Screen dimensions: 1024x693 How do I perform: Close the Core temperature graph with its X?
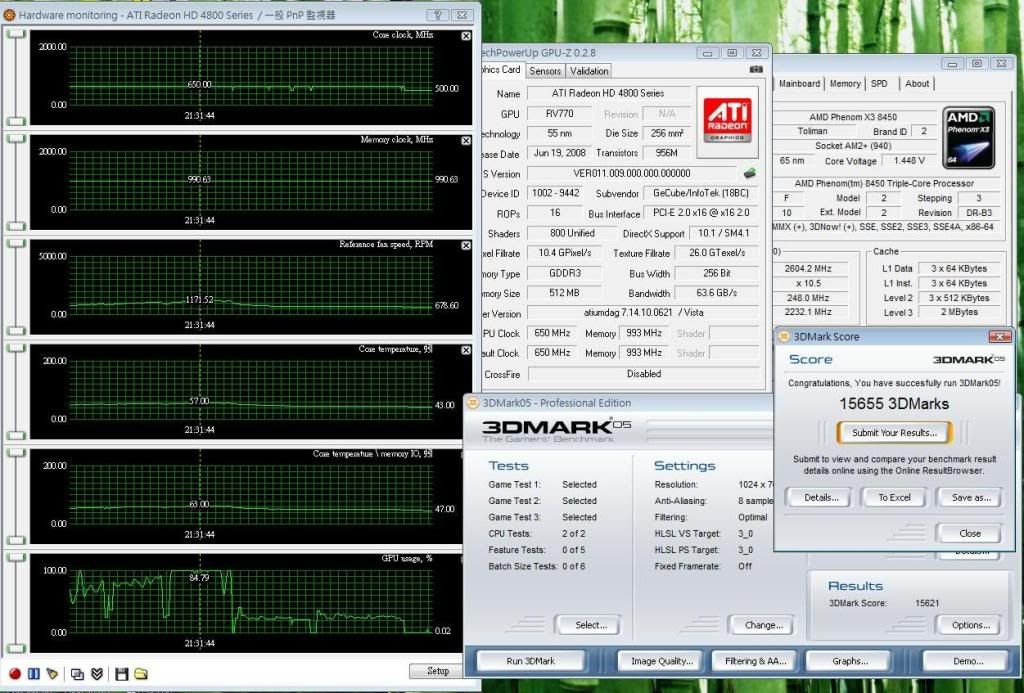(x=466, y=350)
